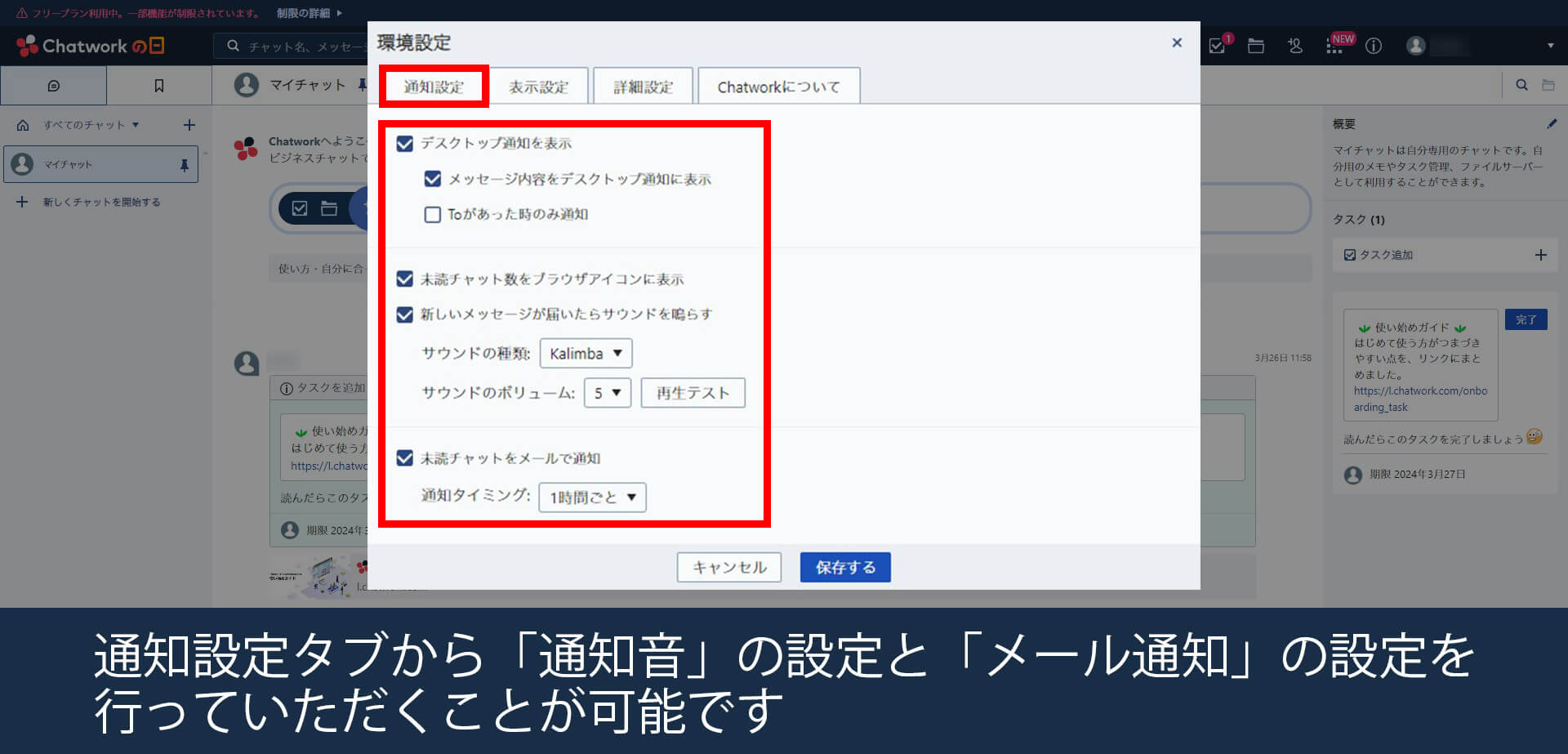Click the info circle icon in header
The image size is (1568, 754).
pos(1374,46)
